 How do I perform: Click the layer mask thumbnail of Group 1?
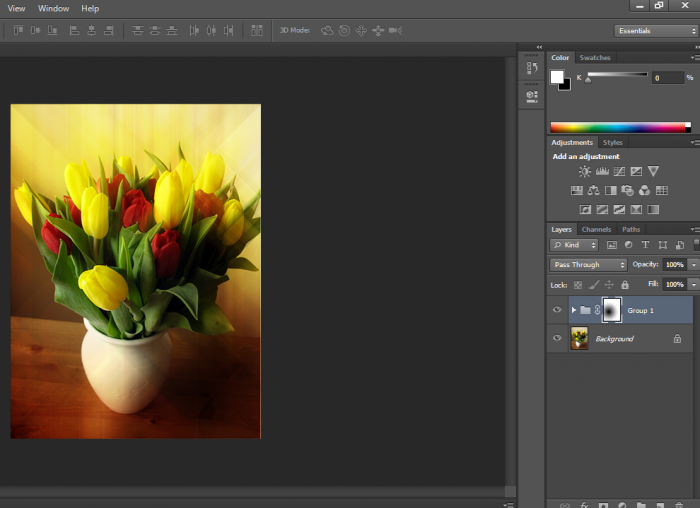pyautogui.click(x=610, y=310)
